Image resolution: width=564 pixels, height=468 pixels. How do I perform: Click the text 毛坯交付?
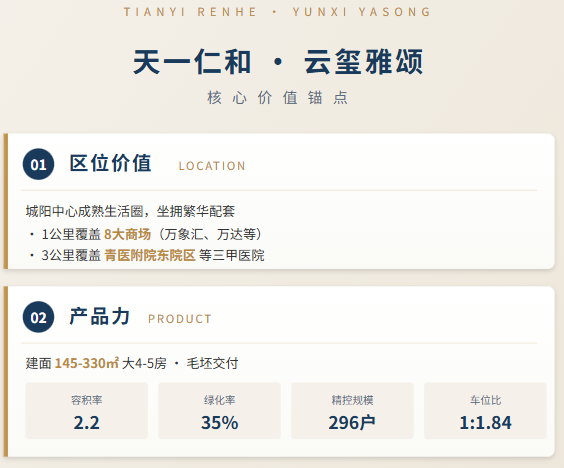[212, 363]
